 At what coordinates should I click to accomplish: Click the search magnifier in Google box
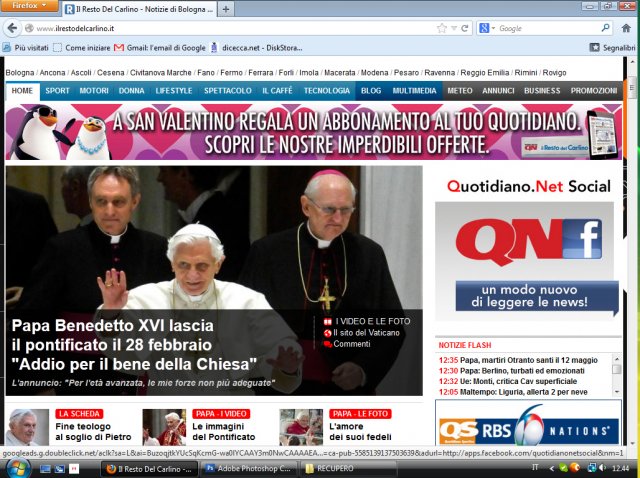pyautogui.click(x=605, y=28)
